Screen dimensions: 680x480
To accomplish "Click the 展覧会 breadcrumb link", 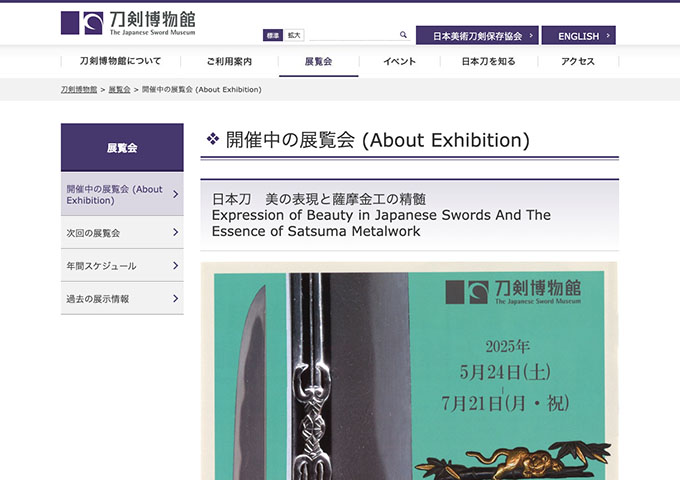I will tap(119, 89).
